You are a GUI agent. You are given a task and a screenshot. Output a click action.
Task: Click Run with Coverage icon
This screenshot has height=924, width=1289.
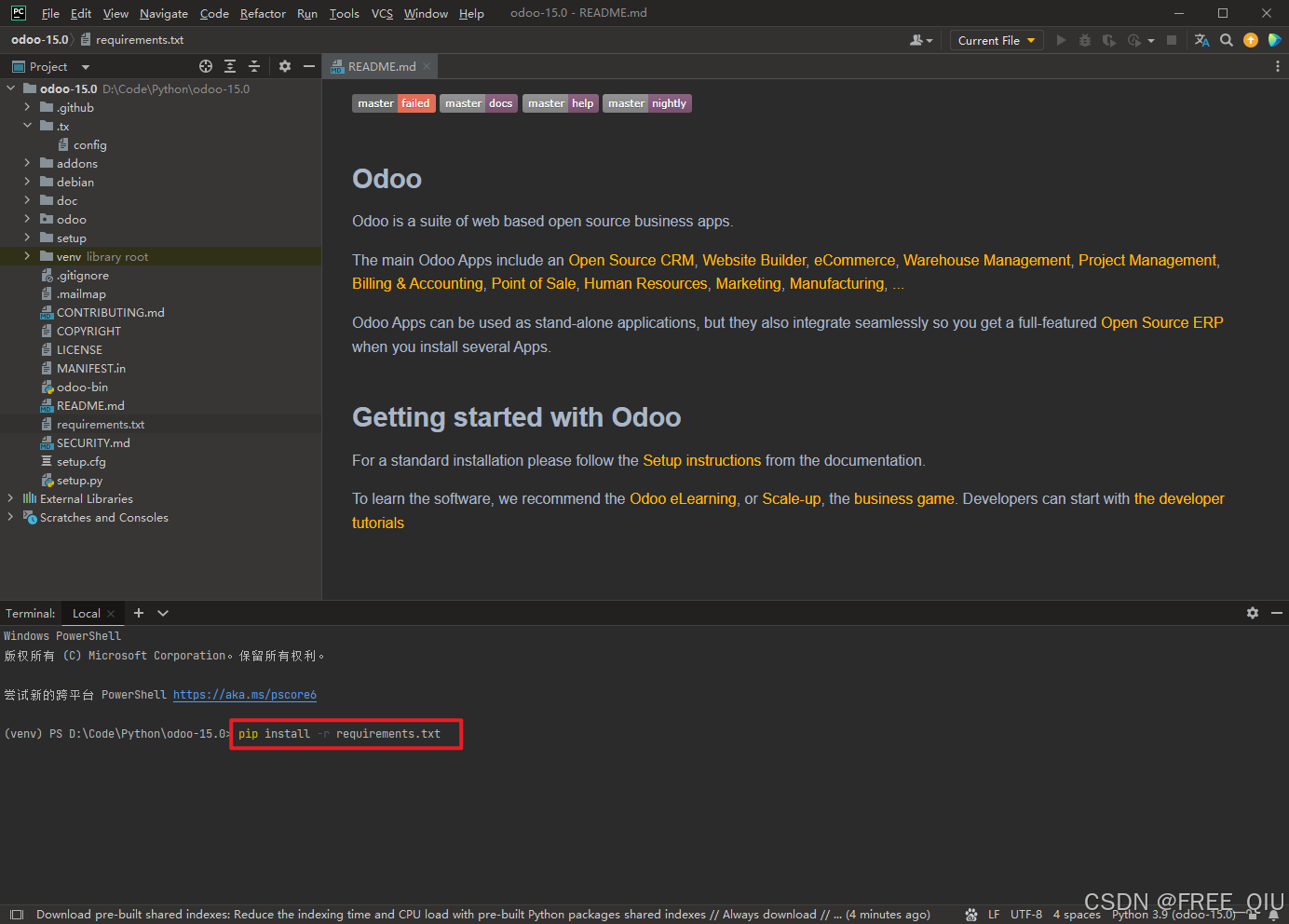1108,40
